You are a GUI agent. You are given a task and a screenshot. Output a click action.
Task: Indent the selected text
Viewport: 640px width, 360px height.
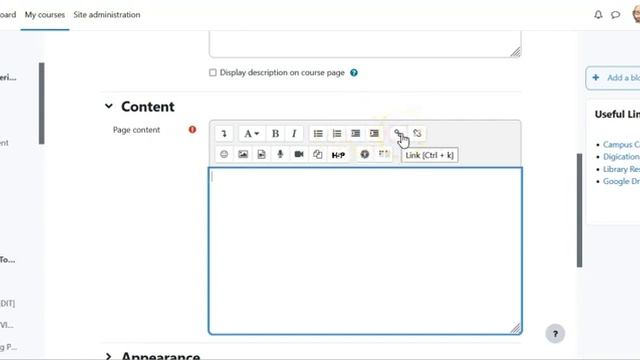(x=374, y=133)
